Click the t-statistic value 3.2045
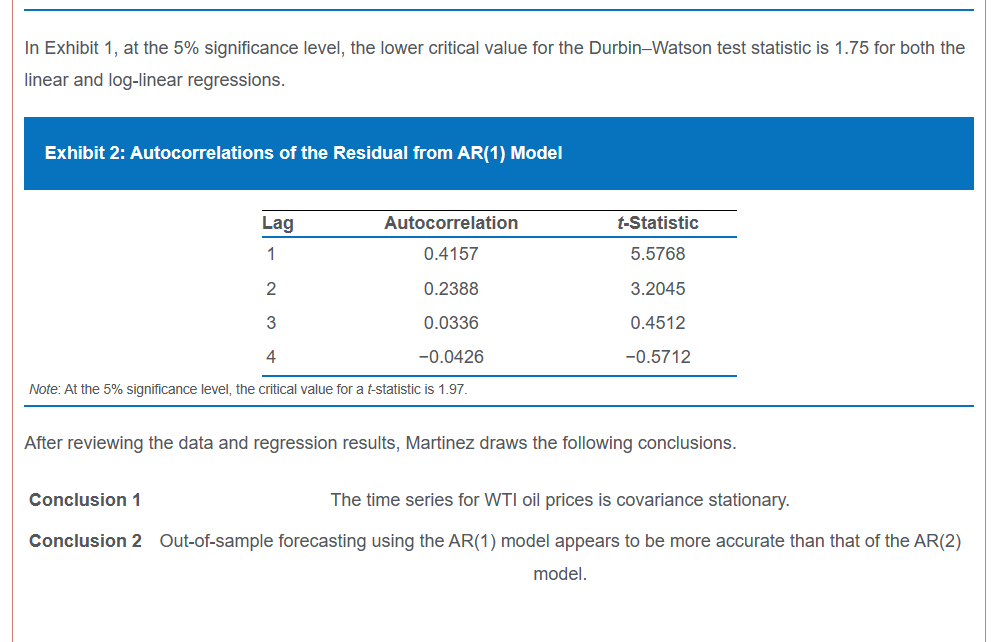This screenshot has height=642, width=997. [658, 289]
